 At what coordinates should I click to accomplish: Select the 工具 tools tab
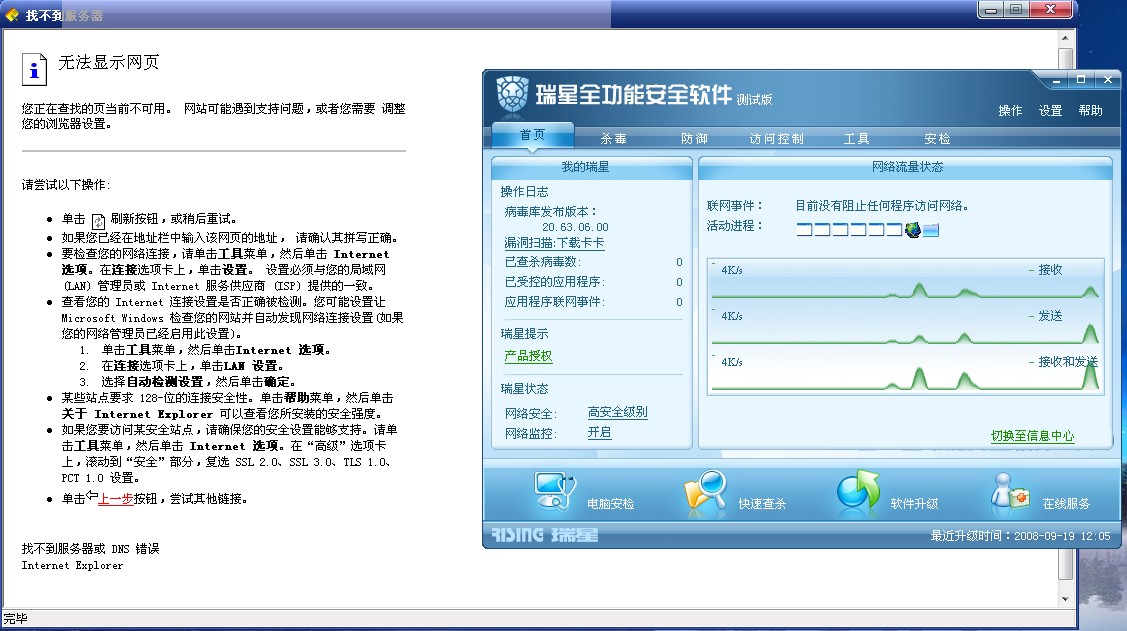pyautogui.click(x=857, y=139)
